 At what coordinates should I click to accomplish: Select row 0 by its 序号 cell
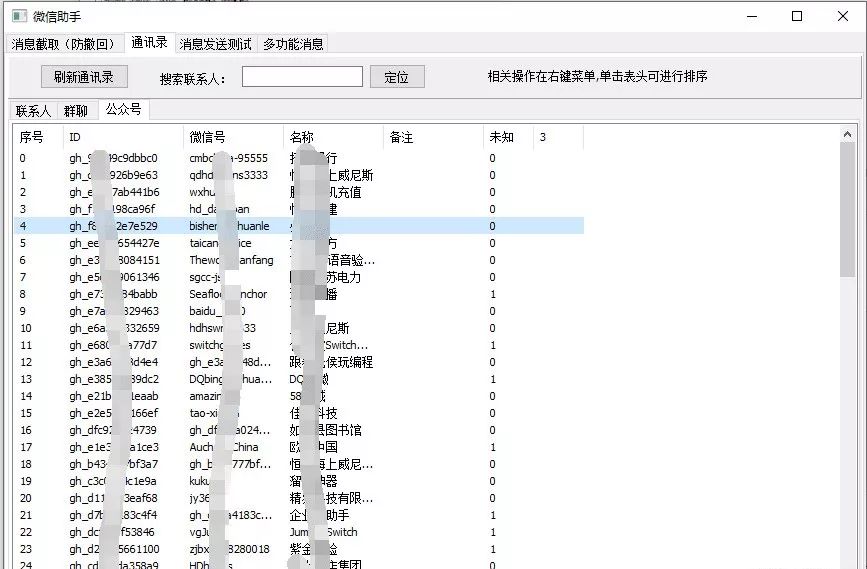[23, 158]
